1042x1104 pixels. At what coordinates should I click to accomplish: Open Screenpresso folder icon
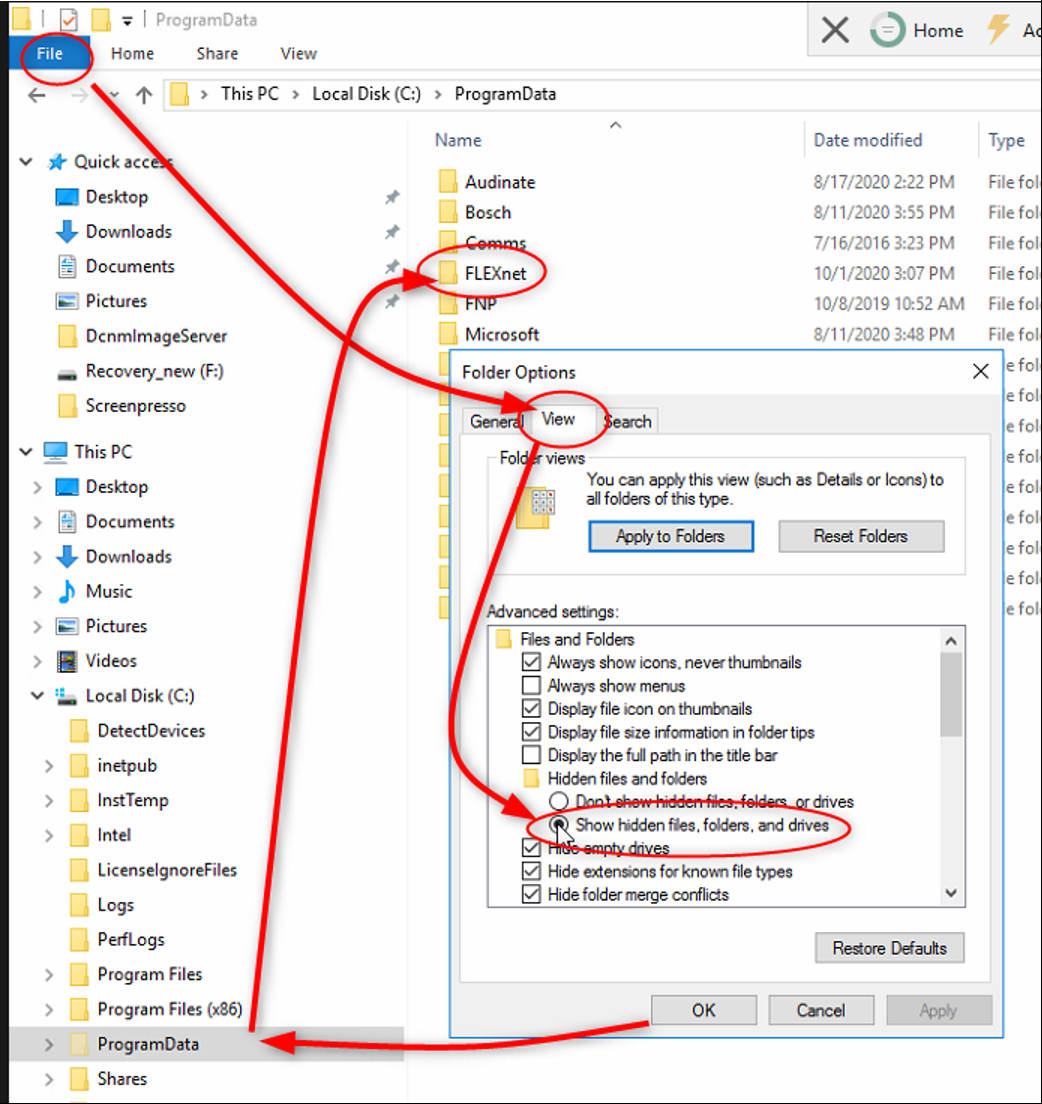click(x=68, y=406)
